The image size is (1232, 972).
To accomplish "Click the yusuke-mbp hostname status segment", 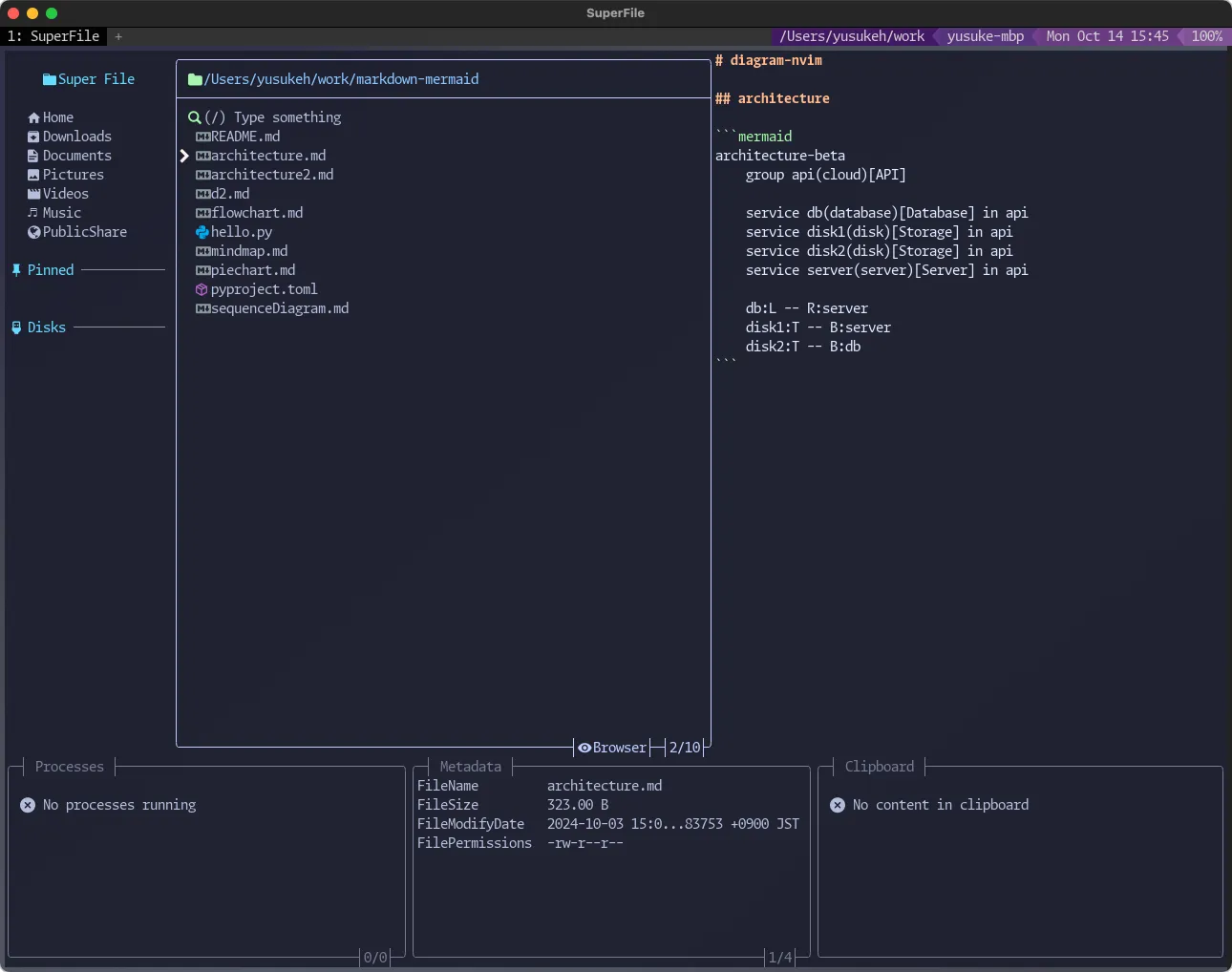I will point(986,36).
